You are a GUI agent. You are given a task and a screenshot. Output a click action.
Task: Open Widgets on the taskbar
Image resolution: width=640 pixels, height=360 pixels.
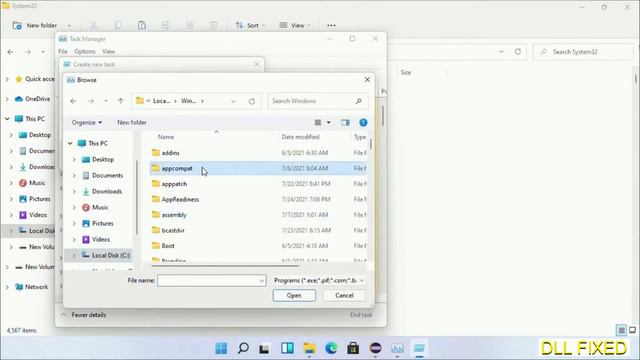[x=287, y=348]
